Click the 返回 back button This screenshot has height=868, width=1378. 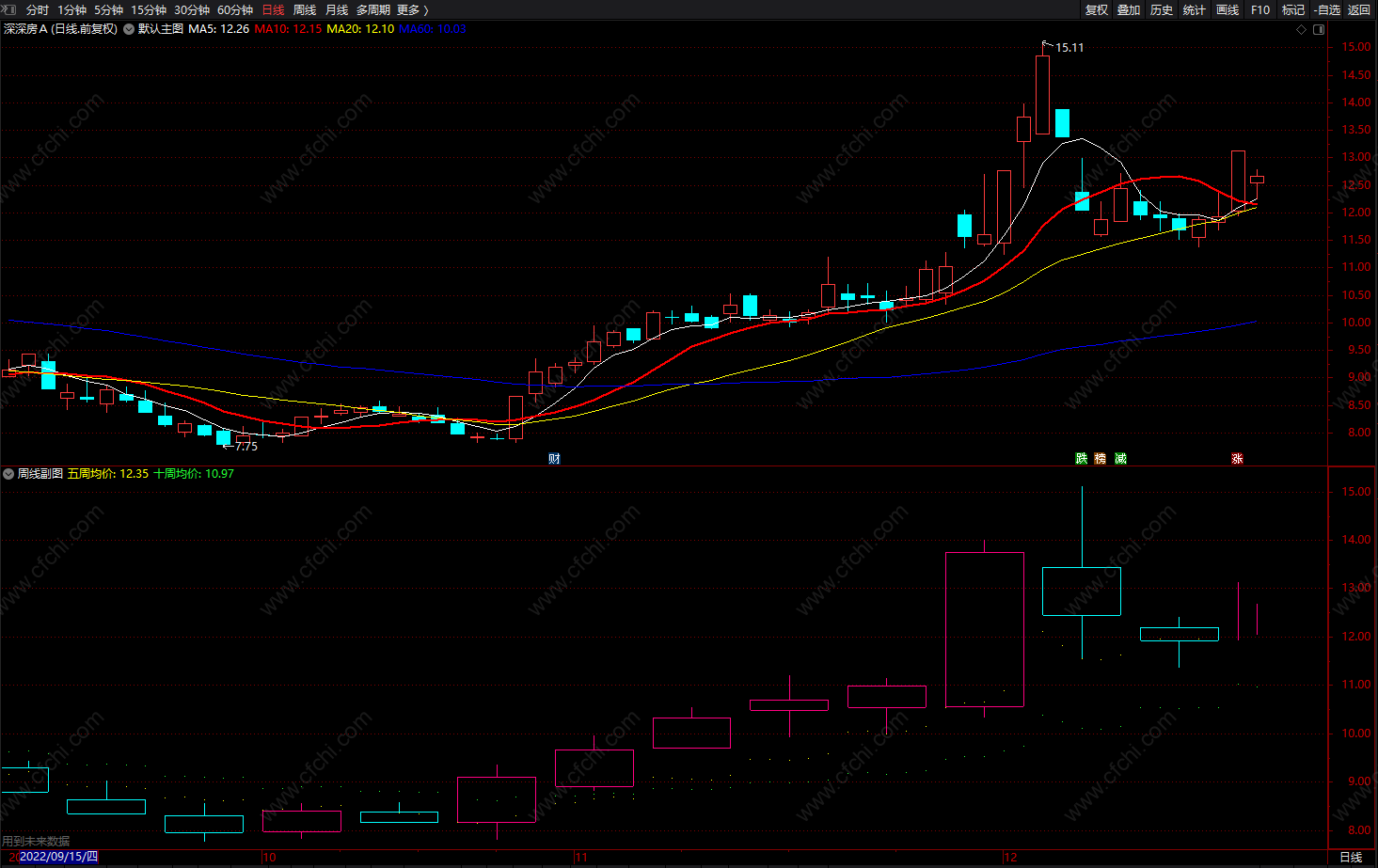[1359, 9]
